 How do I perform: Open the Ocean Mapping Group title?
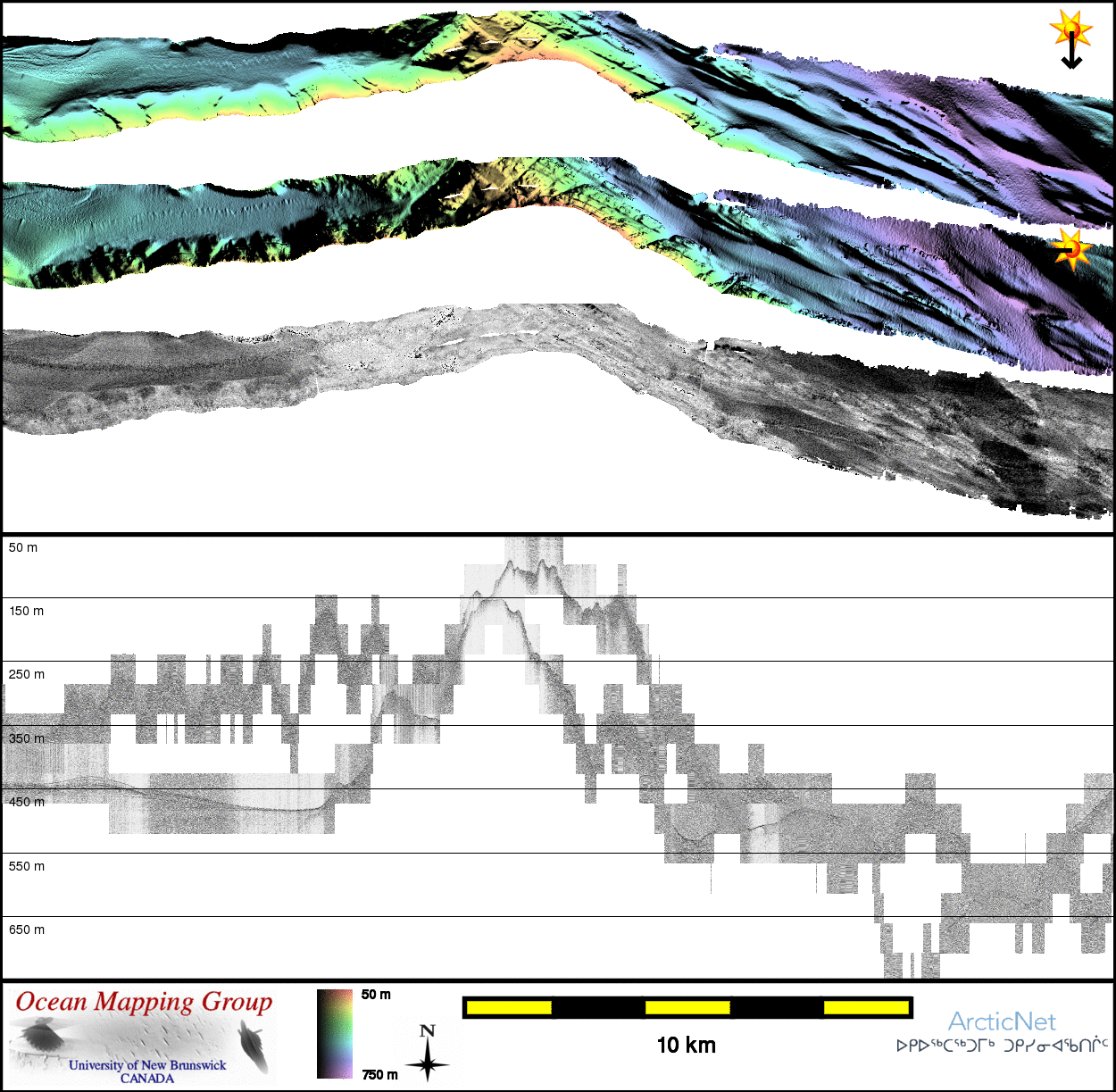(x=144, y=1003)
